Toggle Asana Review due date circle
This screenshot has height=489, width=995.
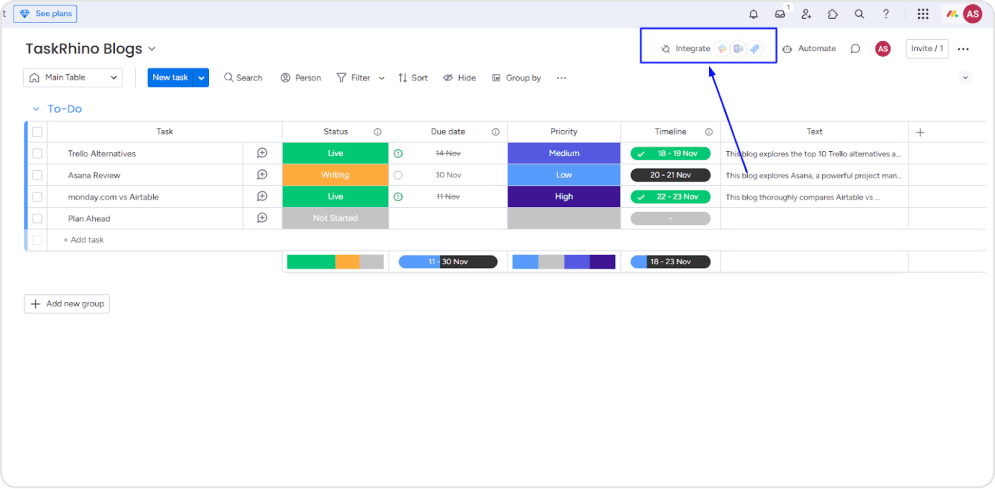coord(398,175)
